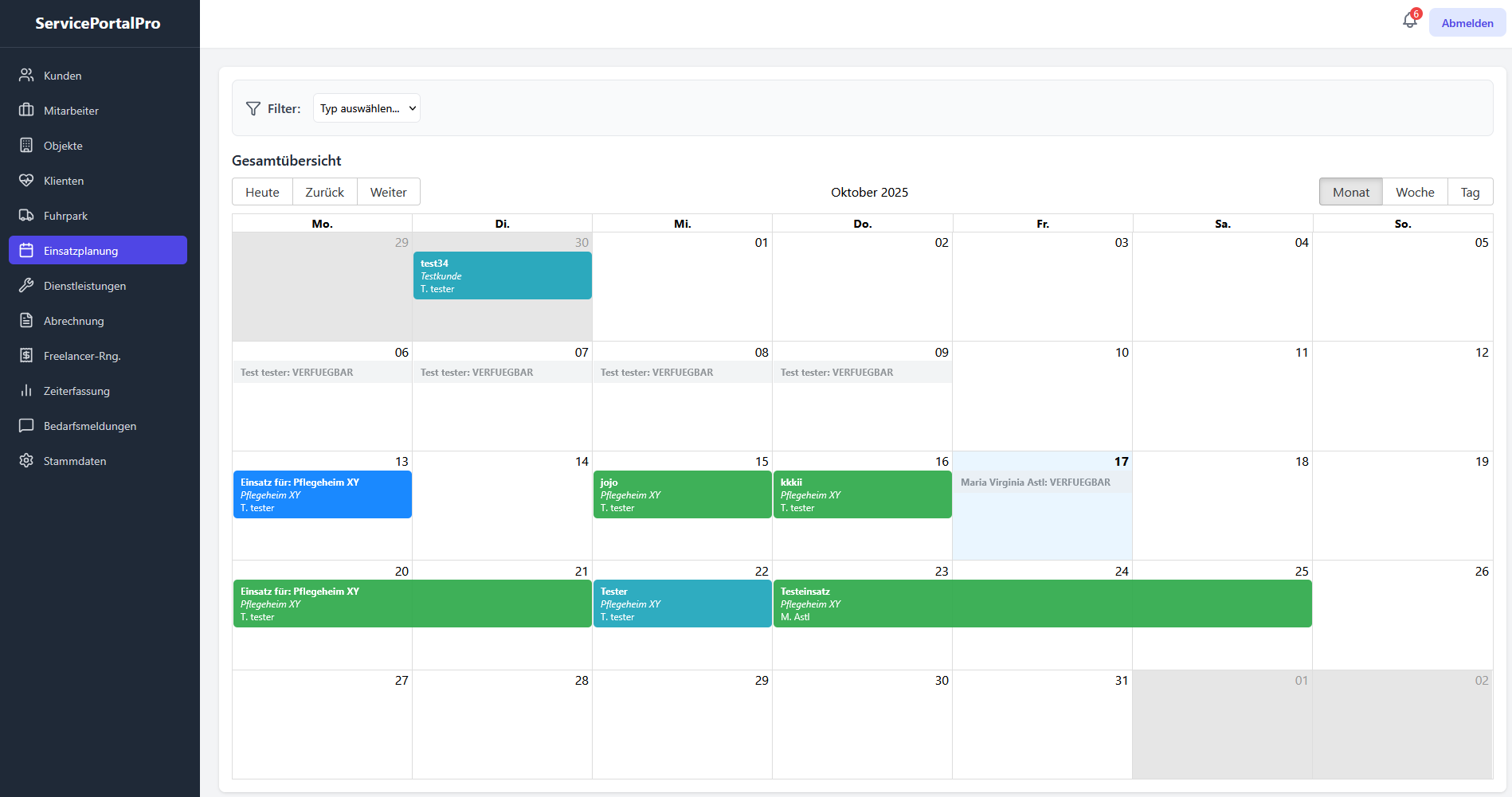Keep Monat view selected
The image size is (1512, 797).
[x=1350, y=191]
